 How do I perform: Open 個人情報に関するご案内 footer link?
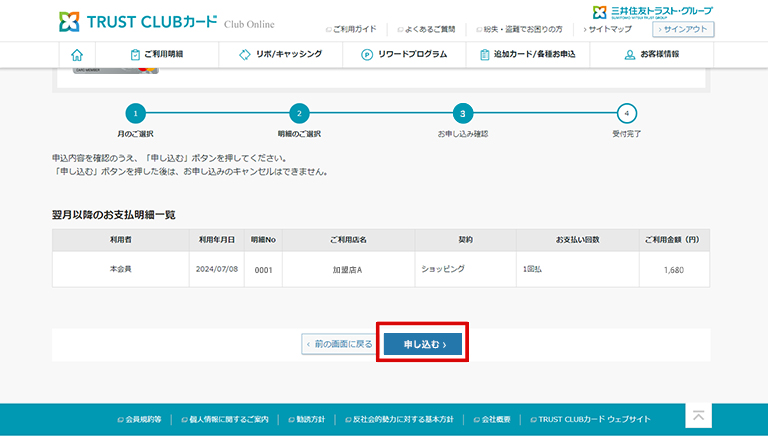click(225, 419)
